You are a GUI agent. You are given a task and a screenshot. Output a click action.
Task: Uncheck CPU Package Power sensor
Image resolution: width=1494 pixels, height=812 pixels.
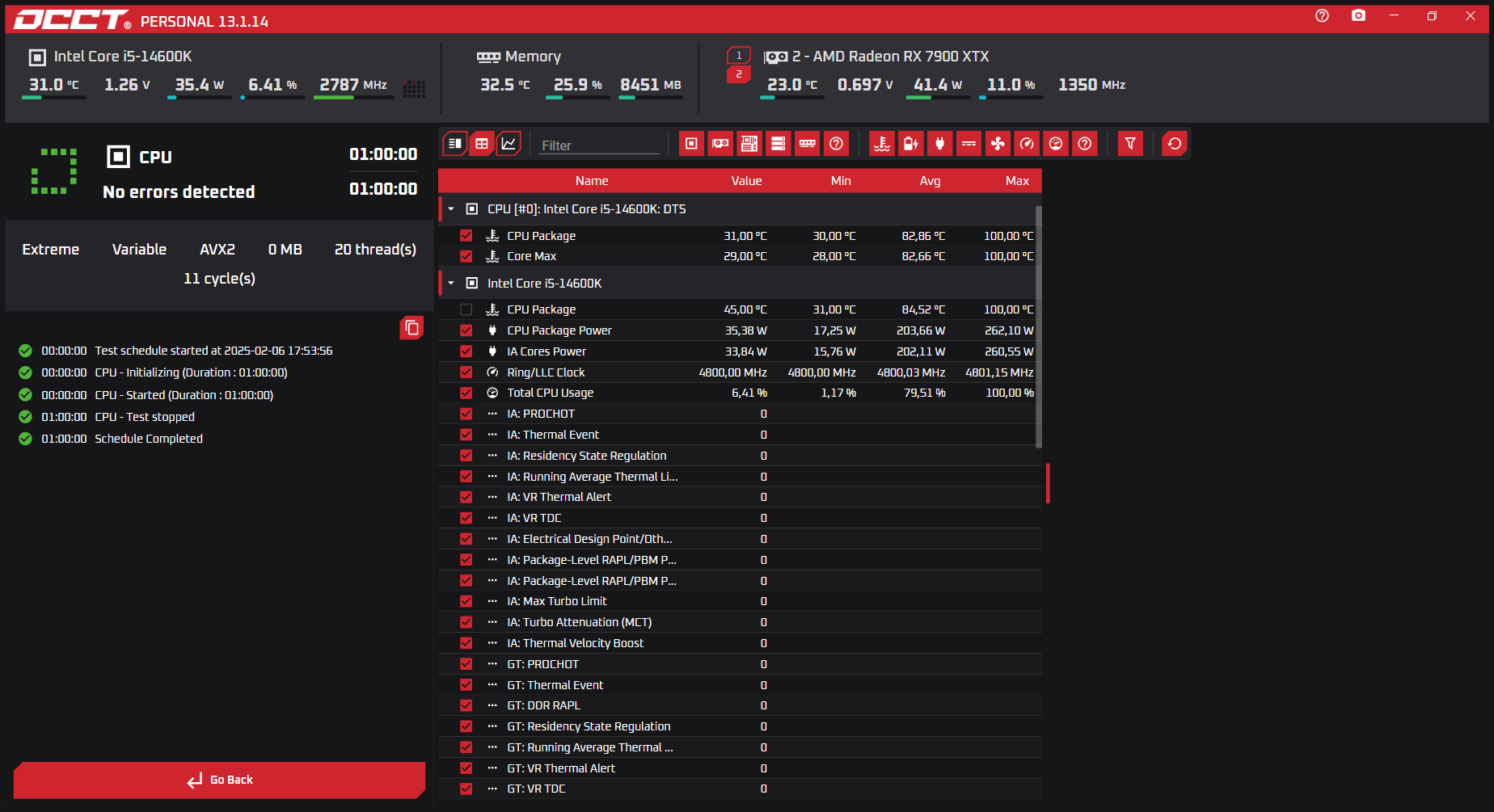click(x=466, y=330)
